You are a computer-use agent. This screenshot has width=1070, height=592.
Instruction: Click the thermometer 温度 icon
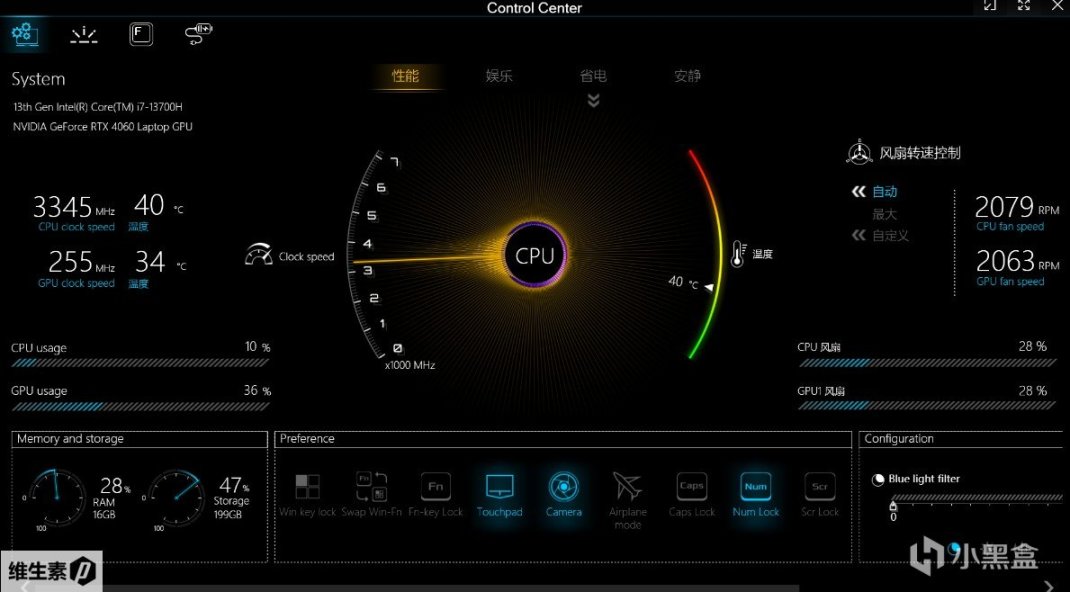738,254
